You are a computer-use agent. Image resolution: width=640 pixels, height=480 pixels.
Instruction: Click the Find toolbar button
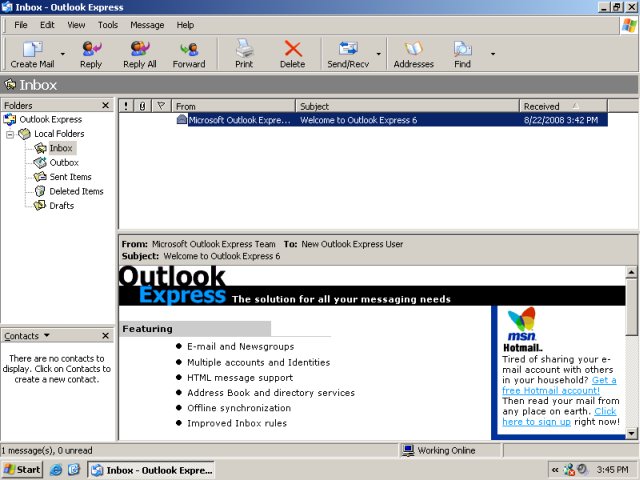point(462,54)
